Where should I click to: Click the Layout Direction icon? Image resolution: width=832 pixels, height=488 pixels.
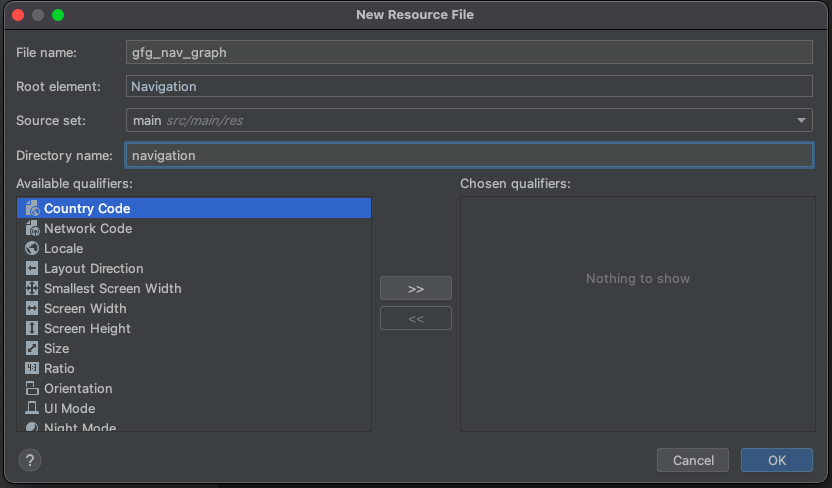(x=32, y=268)
